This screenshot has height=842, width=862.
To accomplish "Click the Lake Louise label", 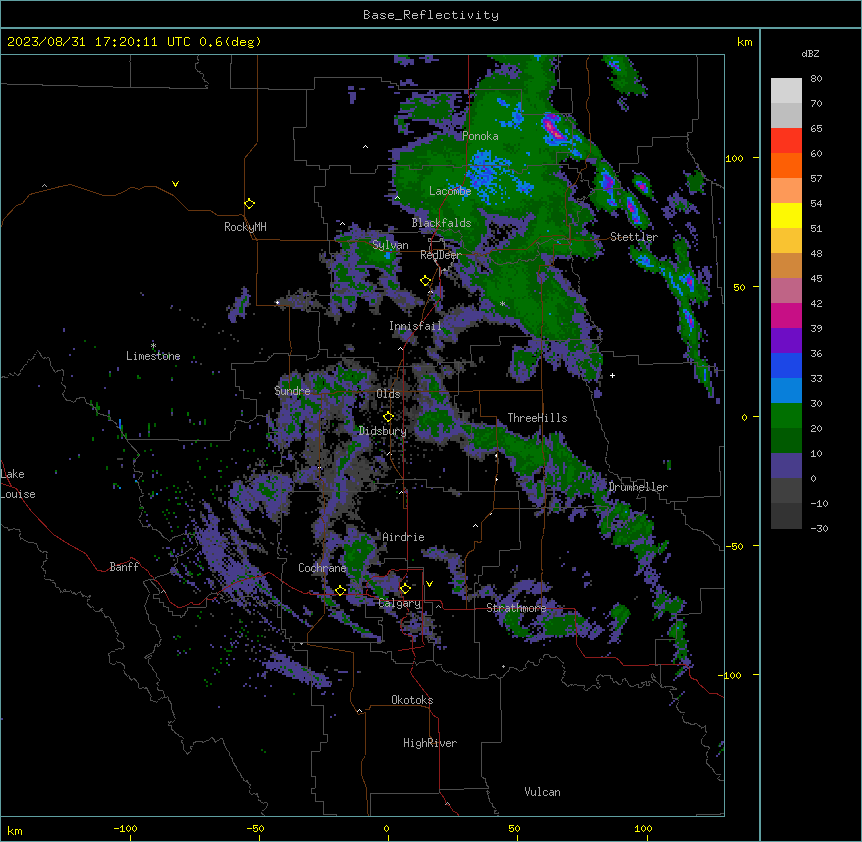I will click(x=16, y=484).
